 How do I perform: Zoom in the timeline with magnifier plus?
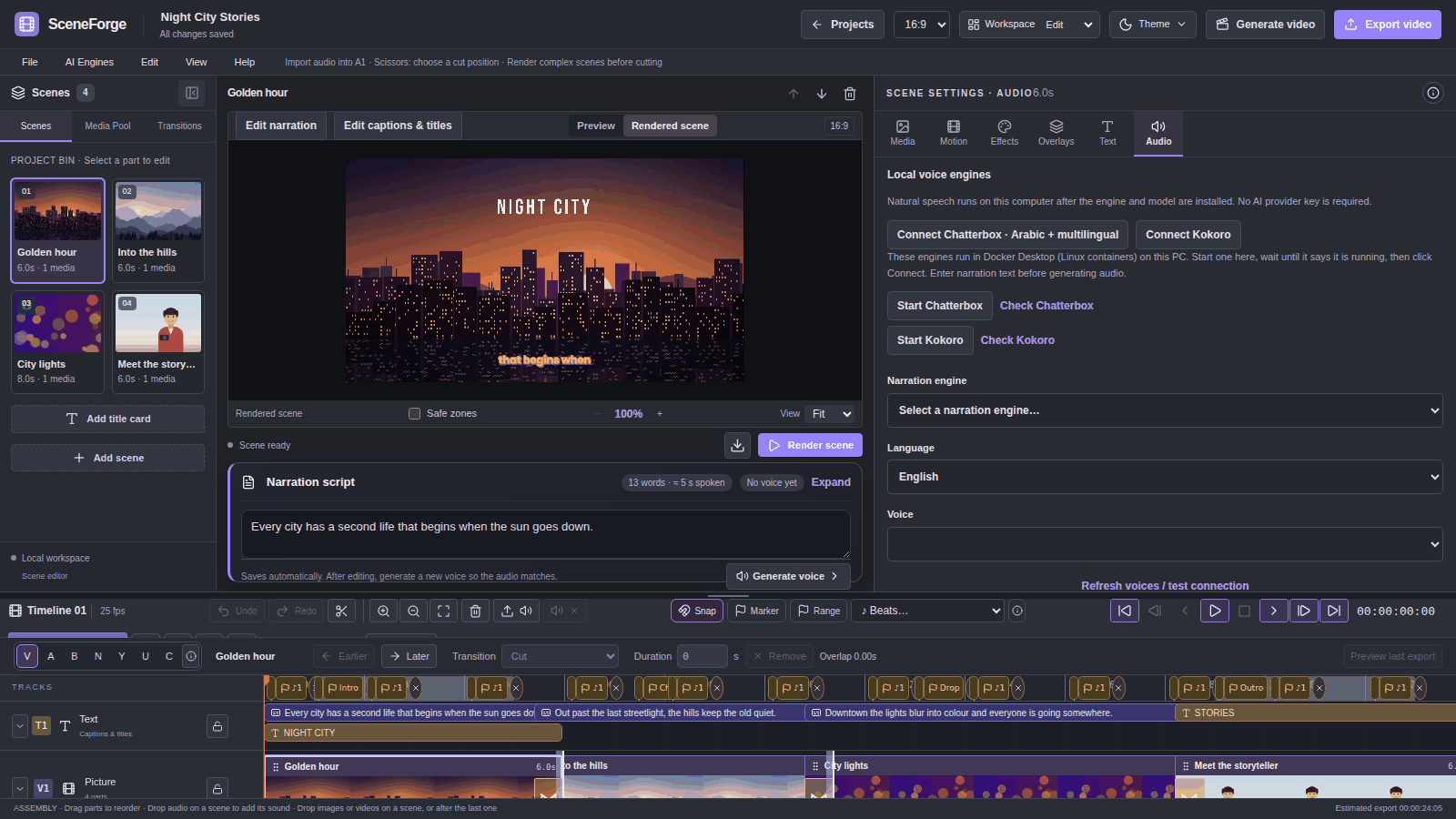(x=384, y=611)
